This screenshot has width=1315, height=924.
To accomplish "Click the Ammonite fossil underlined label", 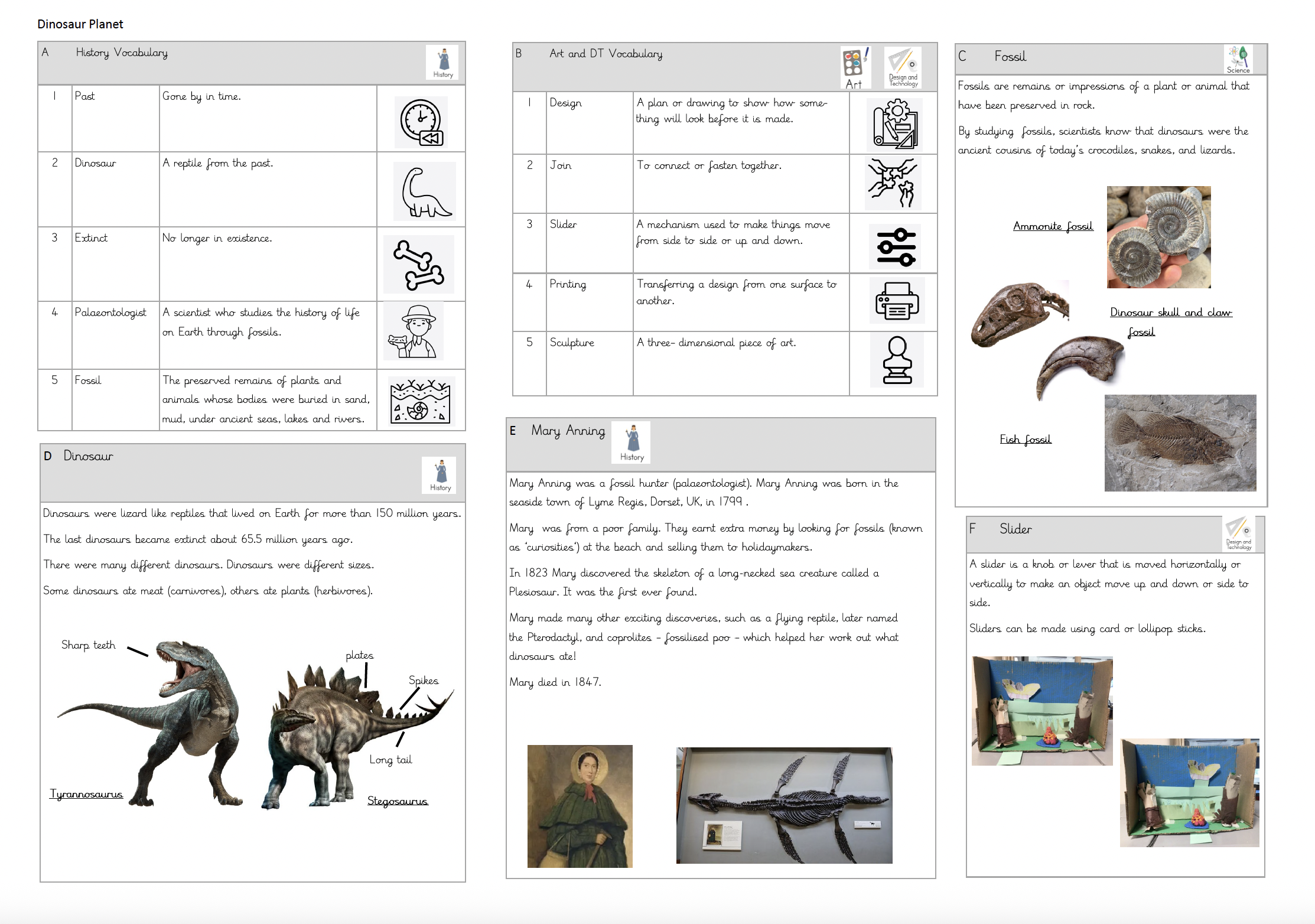I will (1053, 226).
